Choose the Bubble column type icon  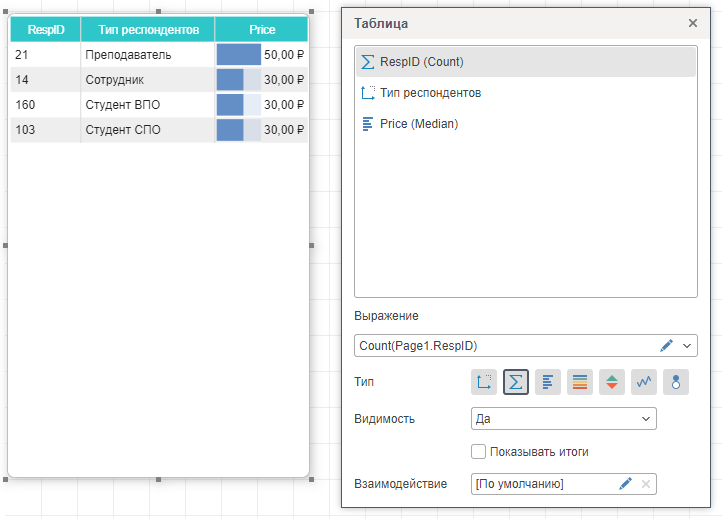pyautogui.click(x=676, y=381)
